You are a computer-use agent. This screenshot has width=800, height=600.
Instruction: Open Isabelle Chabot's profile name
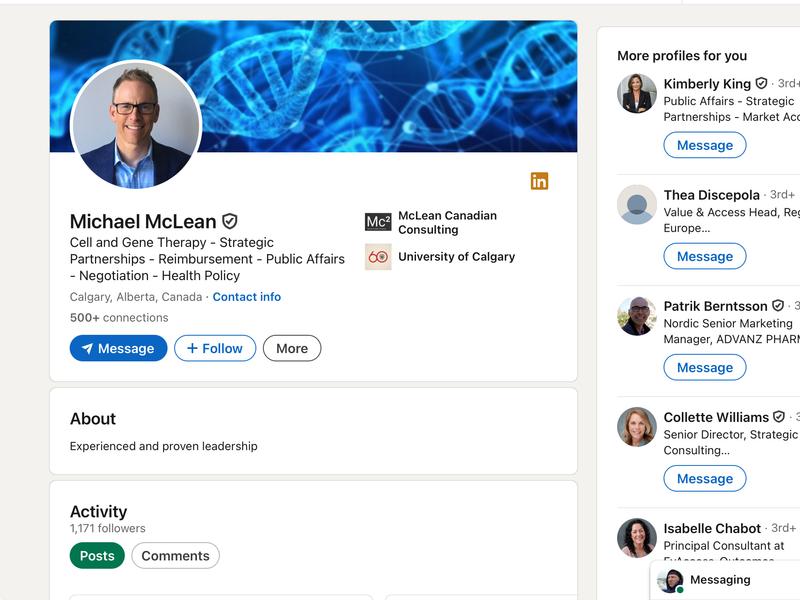point(712,529)
